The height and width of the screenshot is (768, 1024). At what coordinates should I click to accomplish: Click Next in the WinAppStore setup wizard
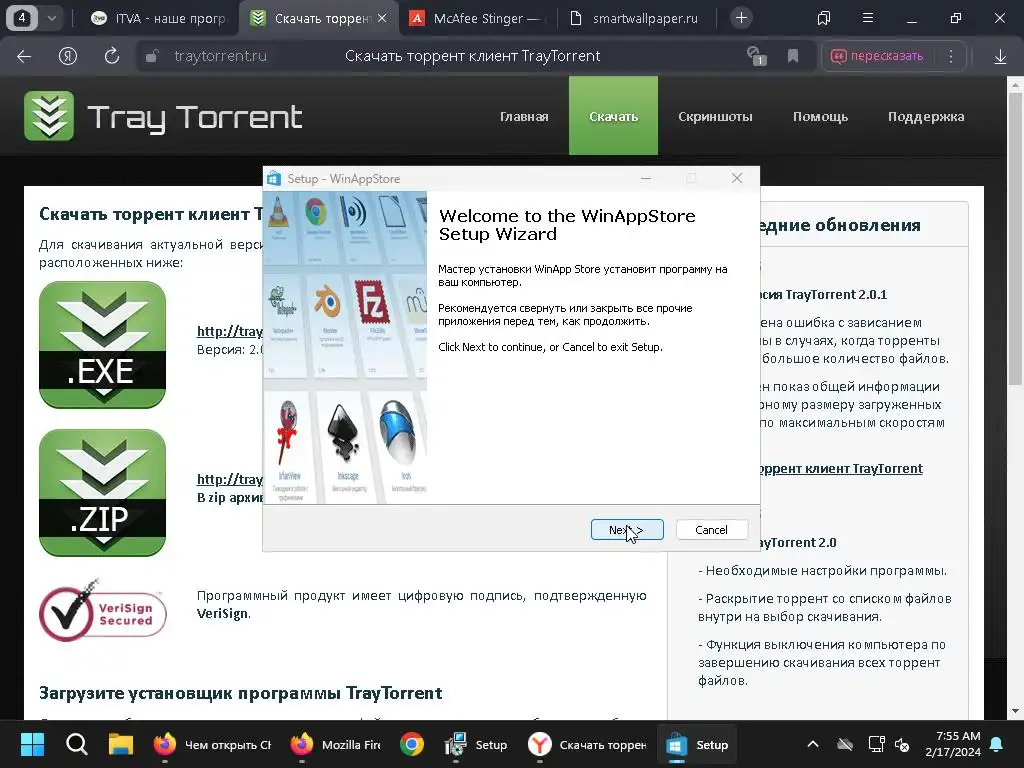627,530
